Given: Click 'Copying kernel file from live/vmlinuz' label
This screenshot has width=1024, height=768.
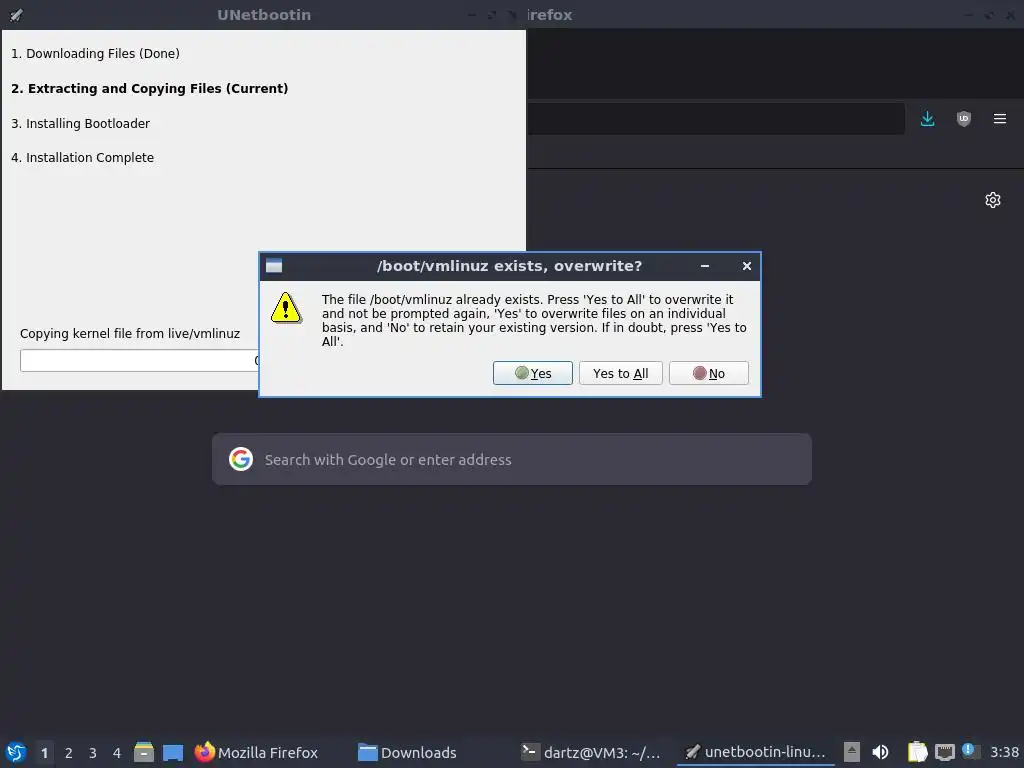Looking at the screenshot, I should (x=130, y=333).
